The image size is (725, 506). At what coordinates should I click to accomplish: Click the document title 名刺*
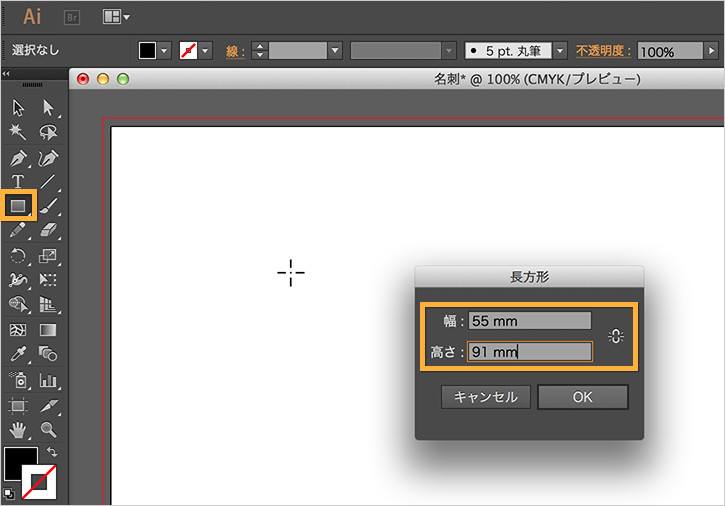click(449, 79)
